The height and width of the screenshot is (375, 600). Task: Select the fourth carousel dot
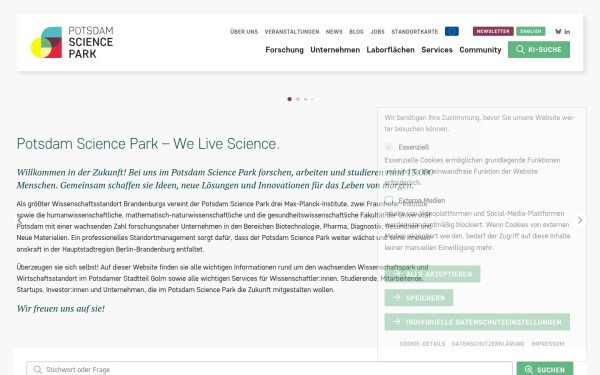[x=312, y=99]
